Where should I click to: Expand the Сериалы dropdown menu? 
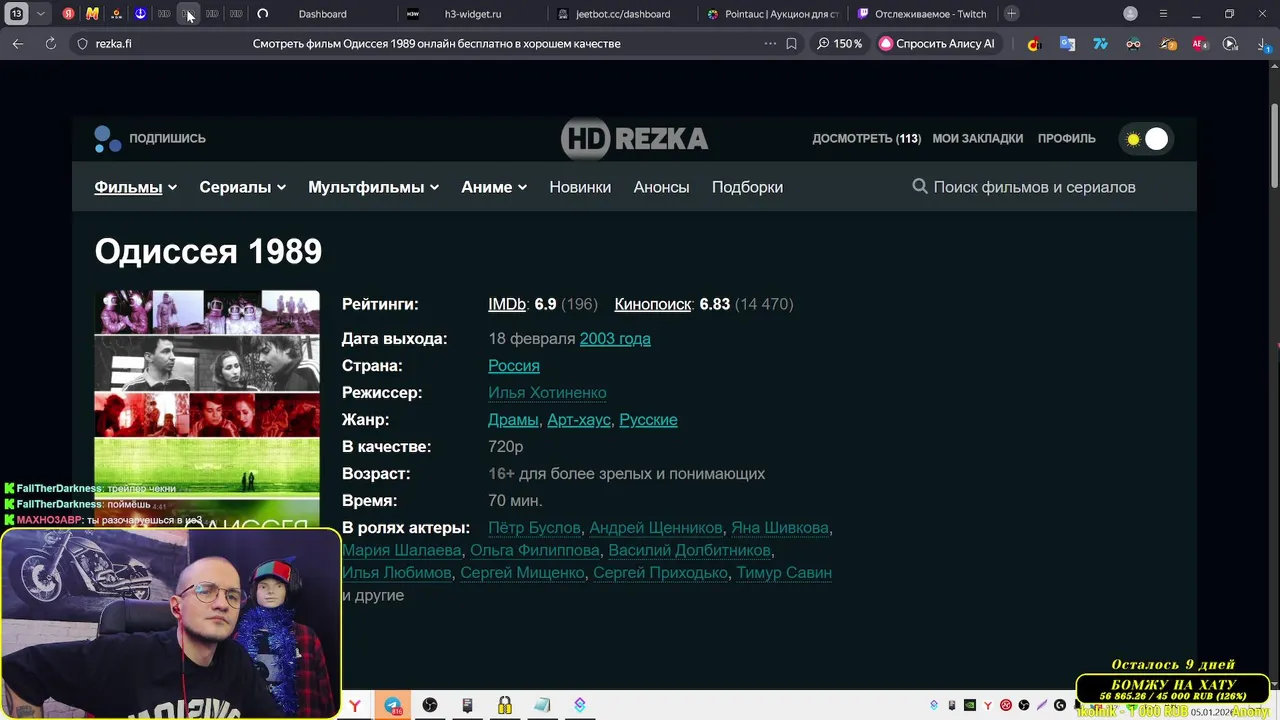[x=242, y=187]
